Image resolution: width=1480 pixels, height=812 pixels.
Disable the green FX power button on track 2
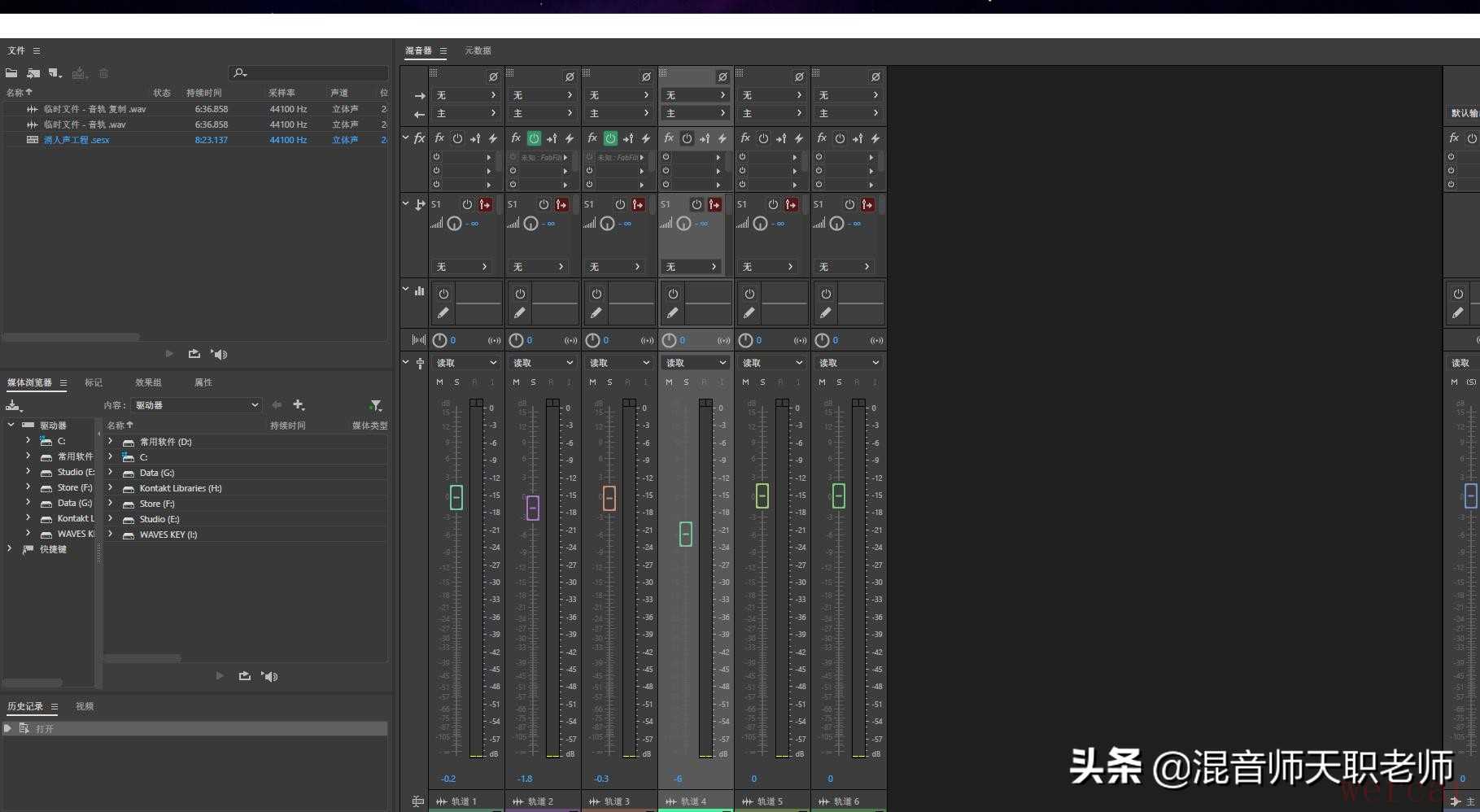pyautogui.click(x=534, y=138)
